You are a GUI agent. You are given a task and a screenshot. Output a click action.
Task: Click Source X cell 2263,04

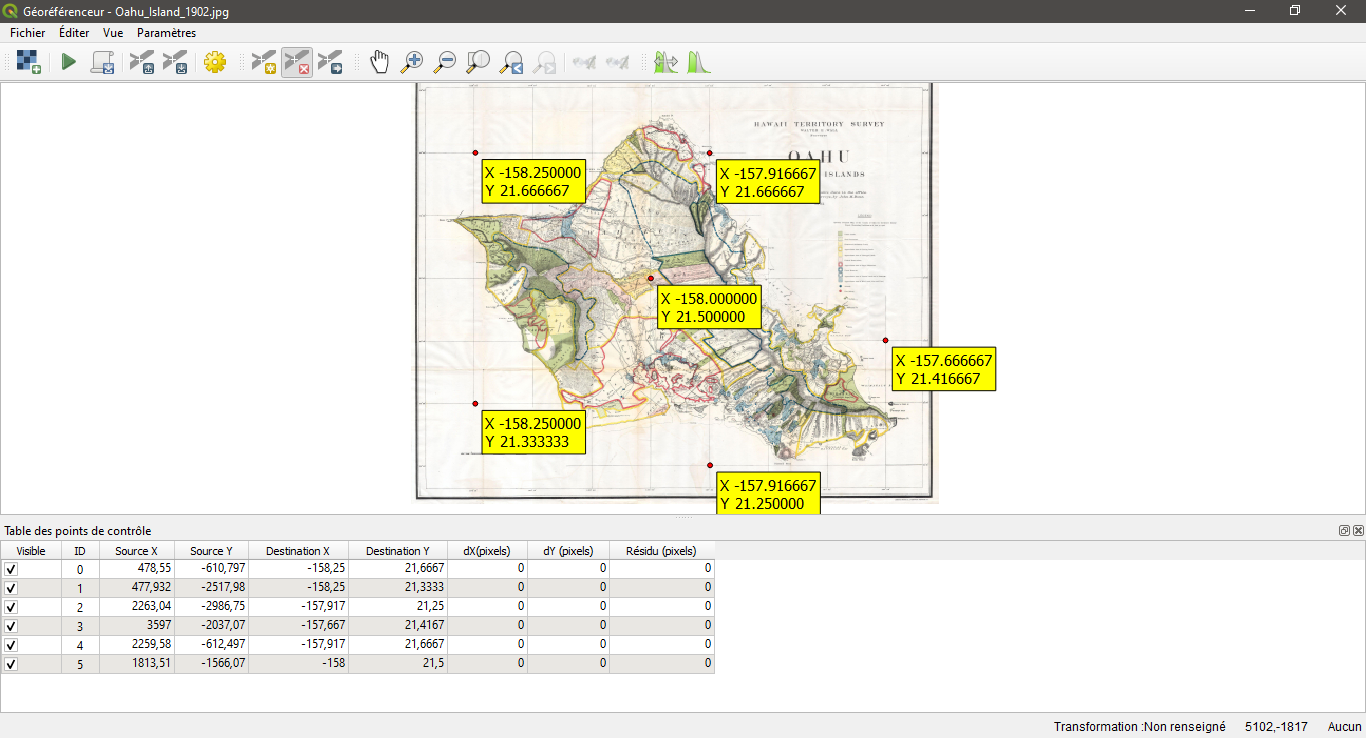click(137, 607)
